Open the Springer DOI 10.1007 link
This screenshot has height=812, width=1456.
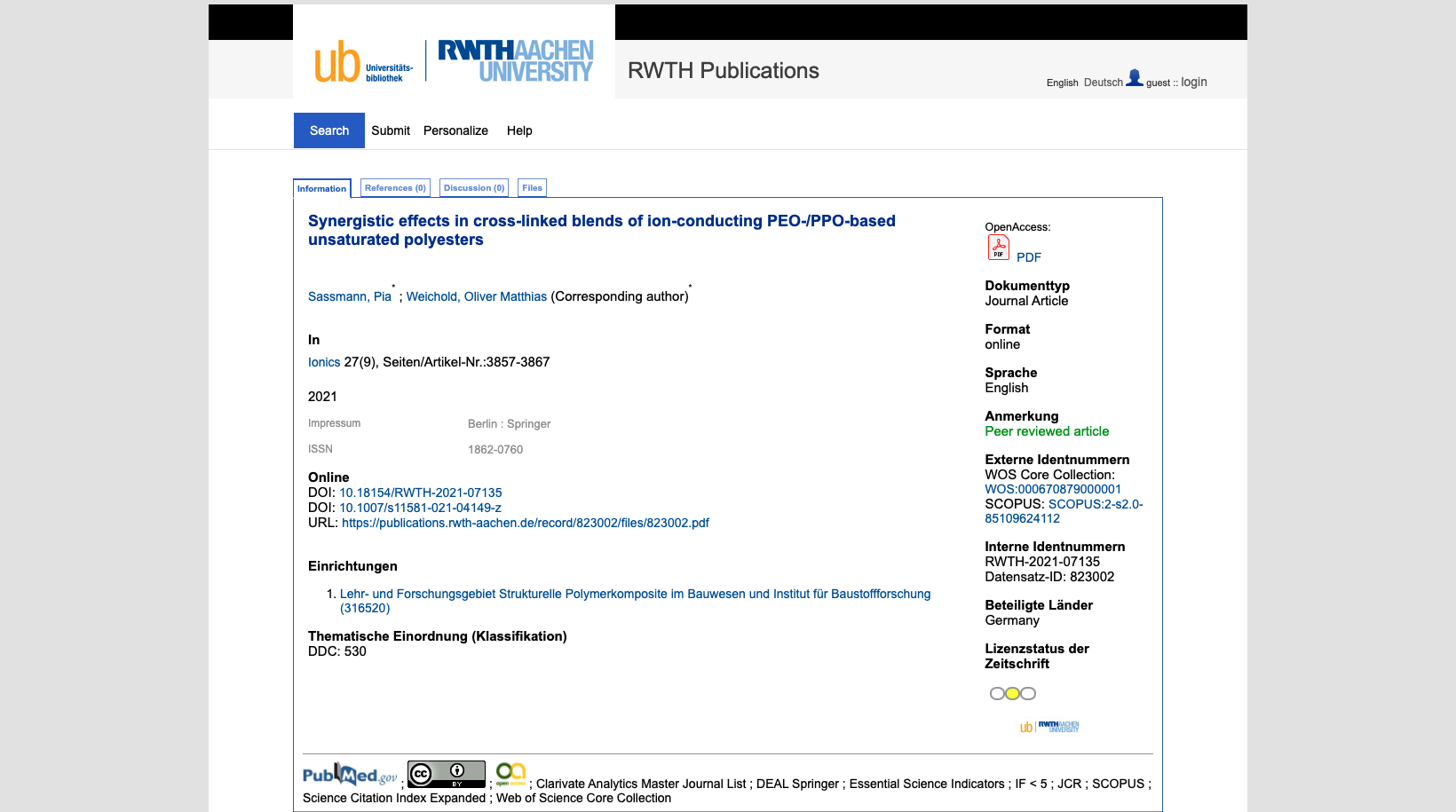pyautogui.click(x=420, y=508)
